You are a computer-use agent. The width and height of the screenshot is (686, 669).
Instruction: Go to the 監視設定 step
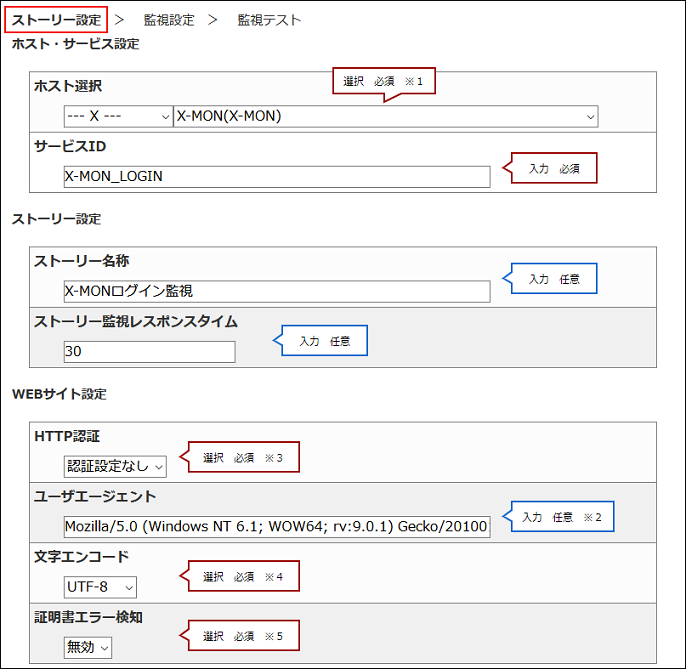coord(168,19)
